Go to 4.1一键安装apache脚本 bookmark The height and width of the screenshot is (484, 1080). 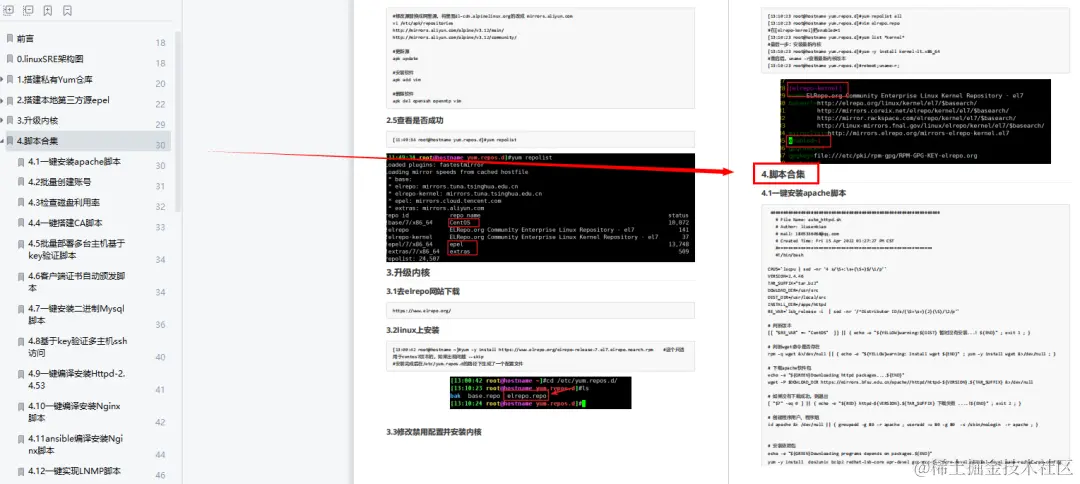[74, 162]
